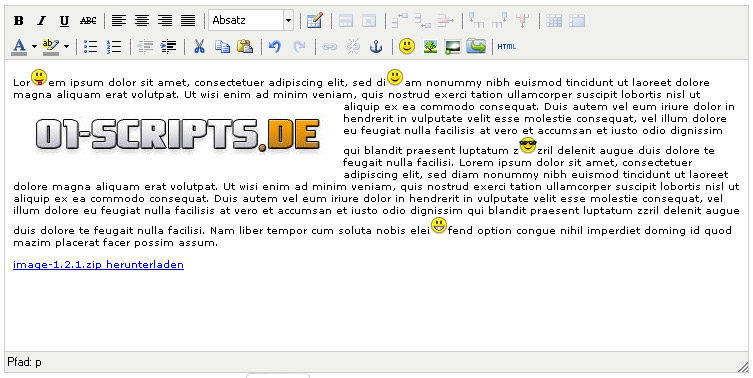
Task: Open table cell properties
Action: tap(369, 21)
